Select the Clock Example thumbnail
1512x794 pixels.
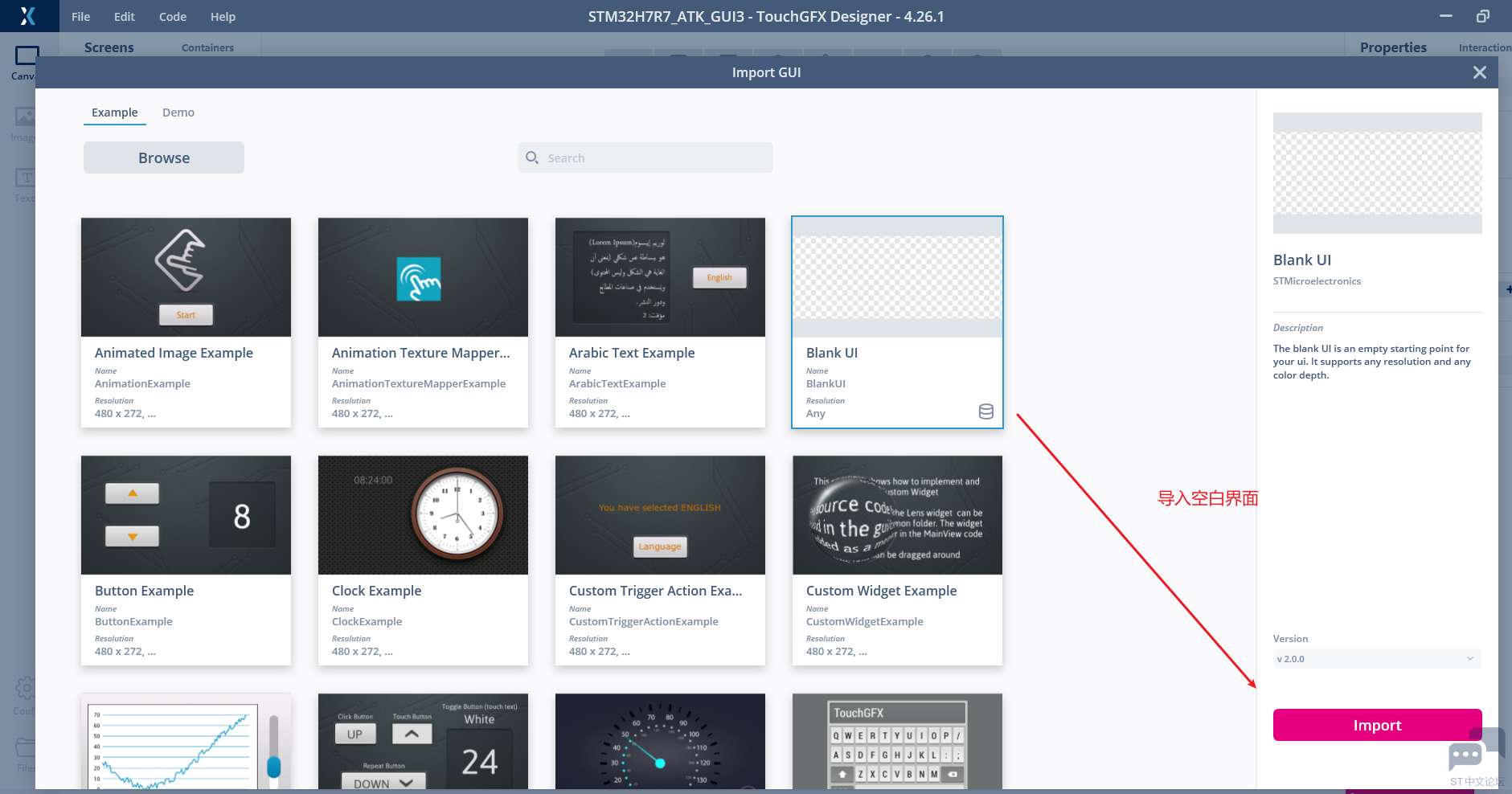[423, 515]
